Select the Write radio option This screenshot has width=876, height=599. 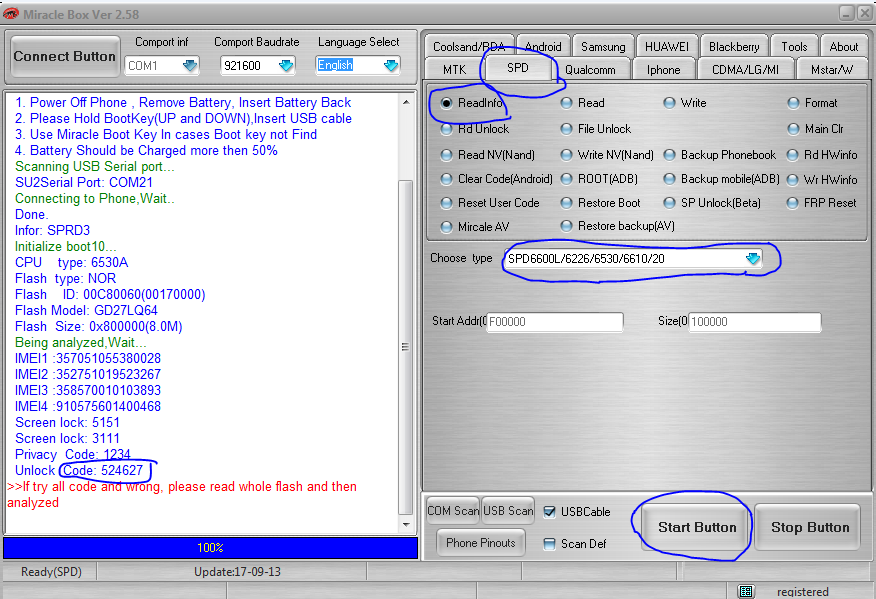[x=669, y=103]
